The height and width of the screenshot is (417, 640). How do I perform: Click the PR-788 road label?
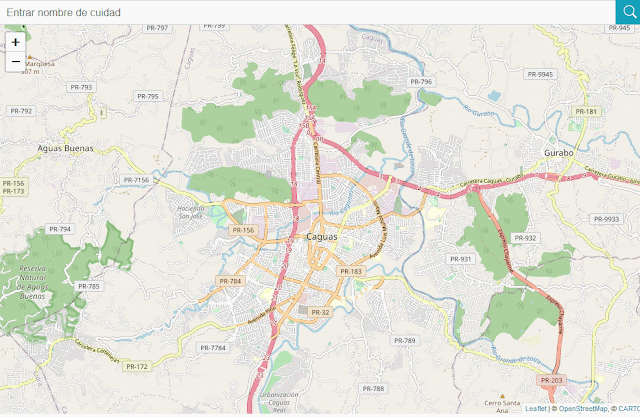tap(373, 388)
